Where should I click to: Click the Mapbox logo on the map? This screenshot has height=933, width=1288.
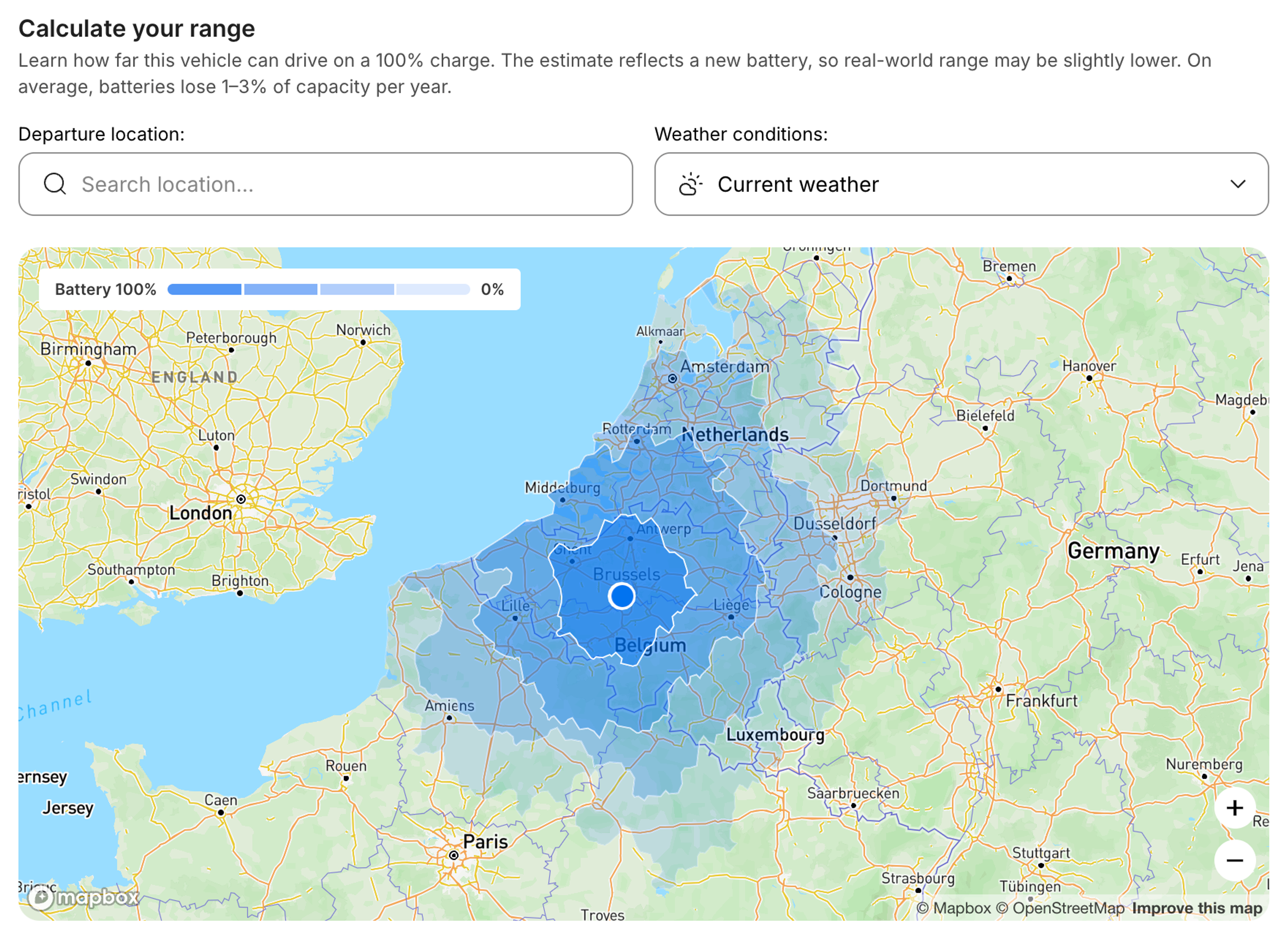pos(84,898)
